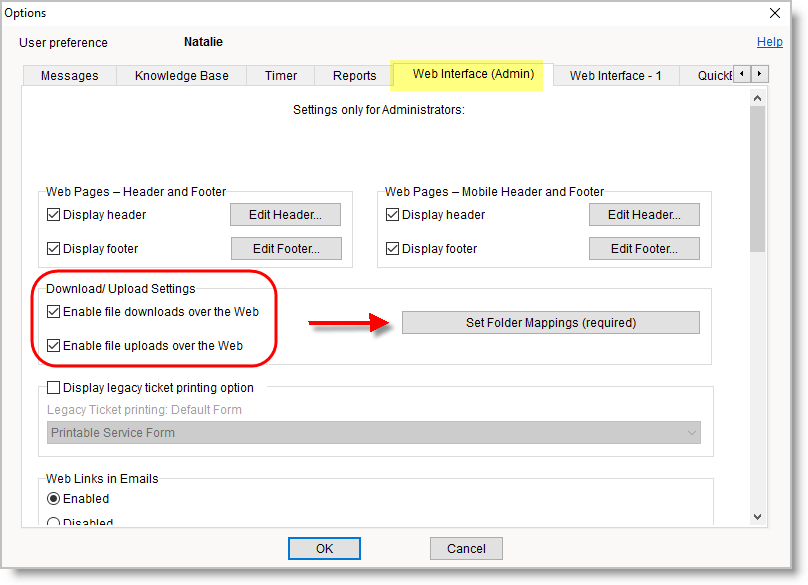
Task: Click Edit Header for Mobile pages
Action: (643, 215)
